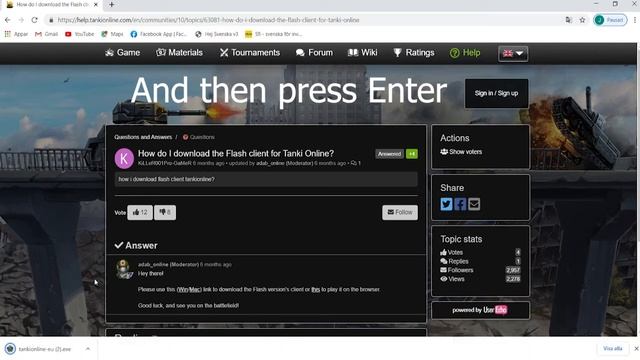Click the moderator's avatar in the answer
The image size is (640, 360).
pyautogui.click(x=124, y=269)
